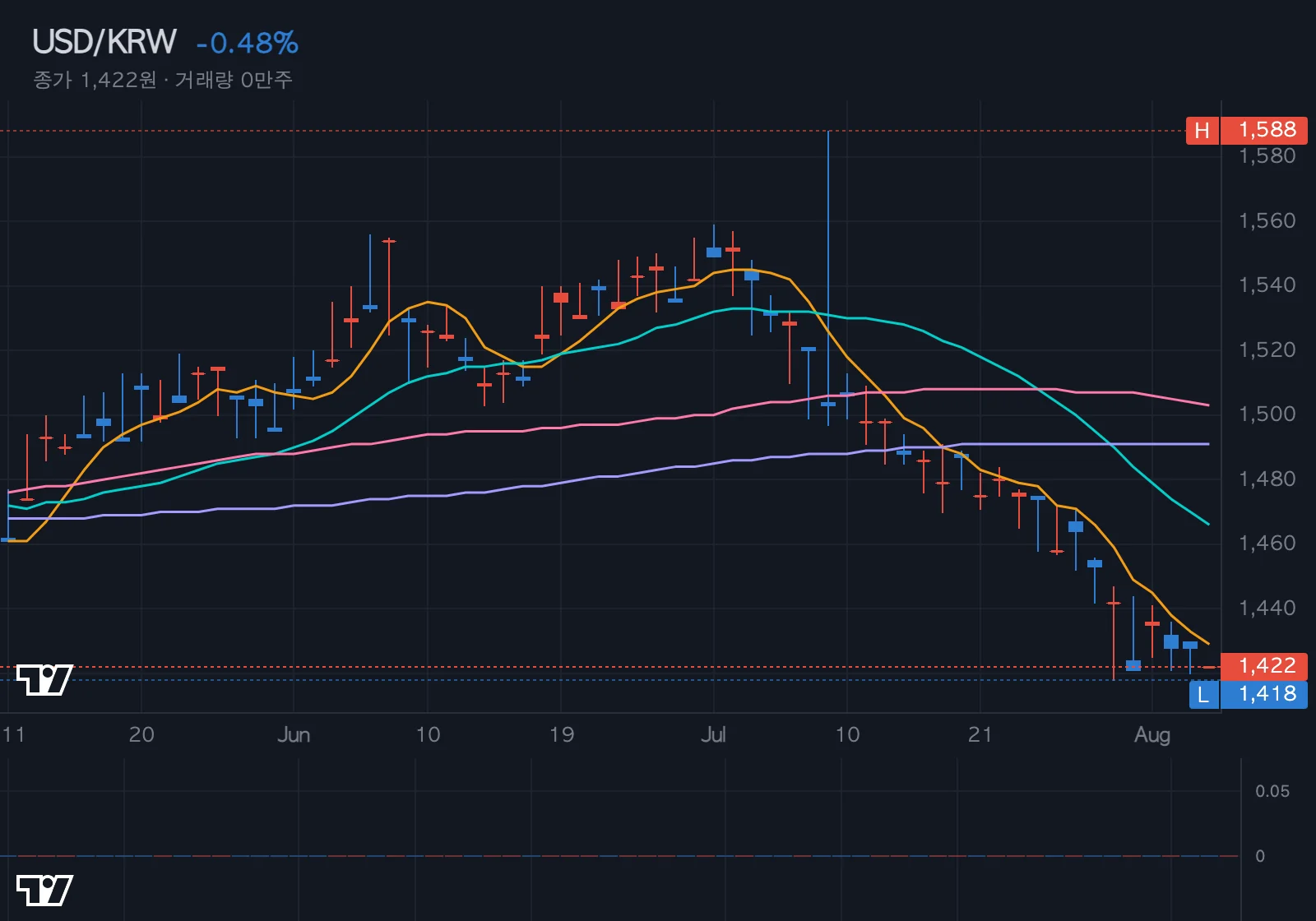The width and height of the screenshot is (1316, 921).
Task: Click the L low marker badge
Action: [1203, 694]
